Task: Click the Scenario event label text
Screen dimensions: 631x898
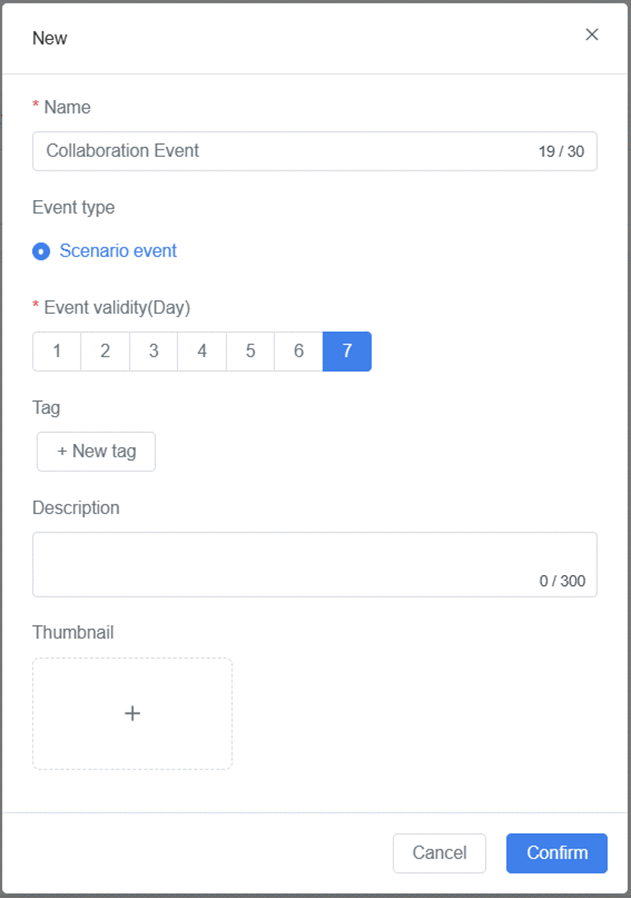Action: [118, 251]
